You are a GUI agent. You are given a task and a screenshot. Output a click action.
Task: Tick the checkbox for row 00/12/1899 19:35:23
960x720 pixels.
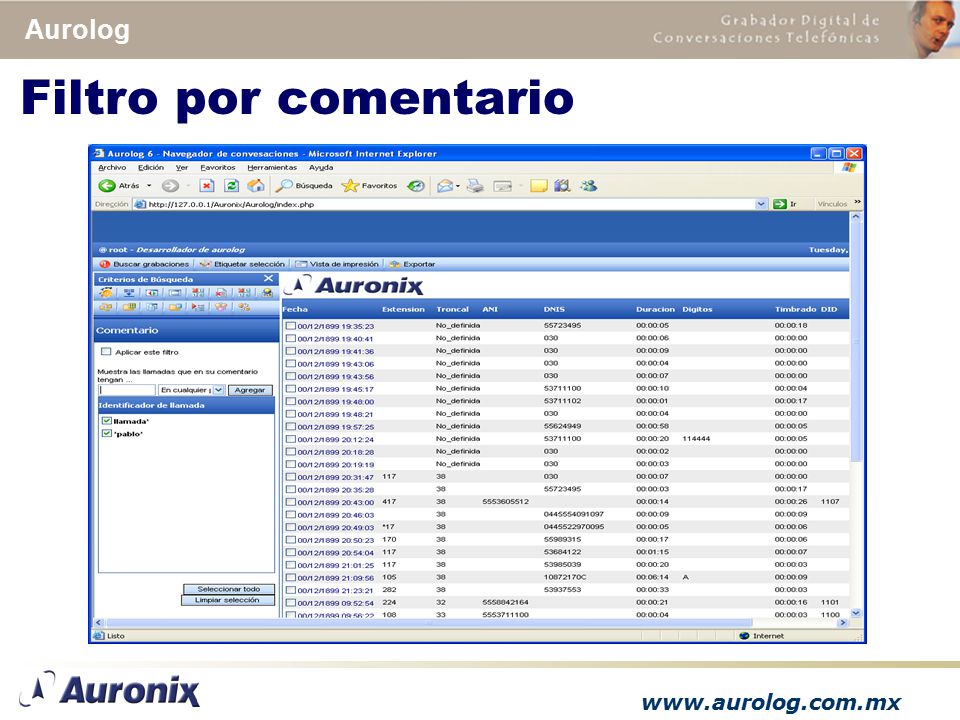coord(291,326)
